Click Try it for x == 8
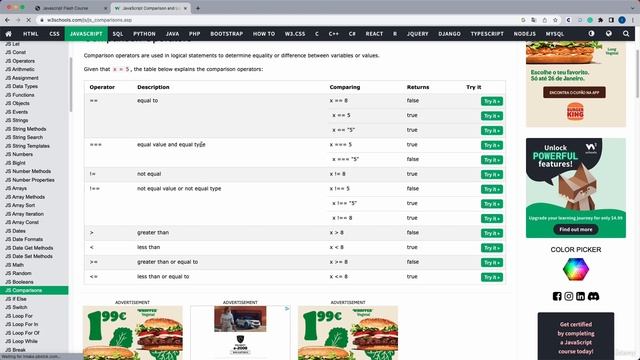This screenshot has width=640, height=360. point(491,101)
